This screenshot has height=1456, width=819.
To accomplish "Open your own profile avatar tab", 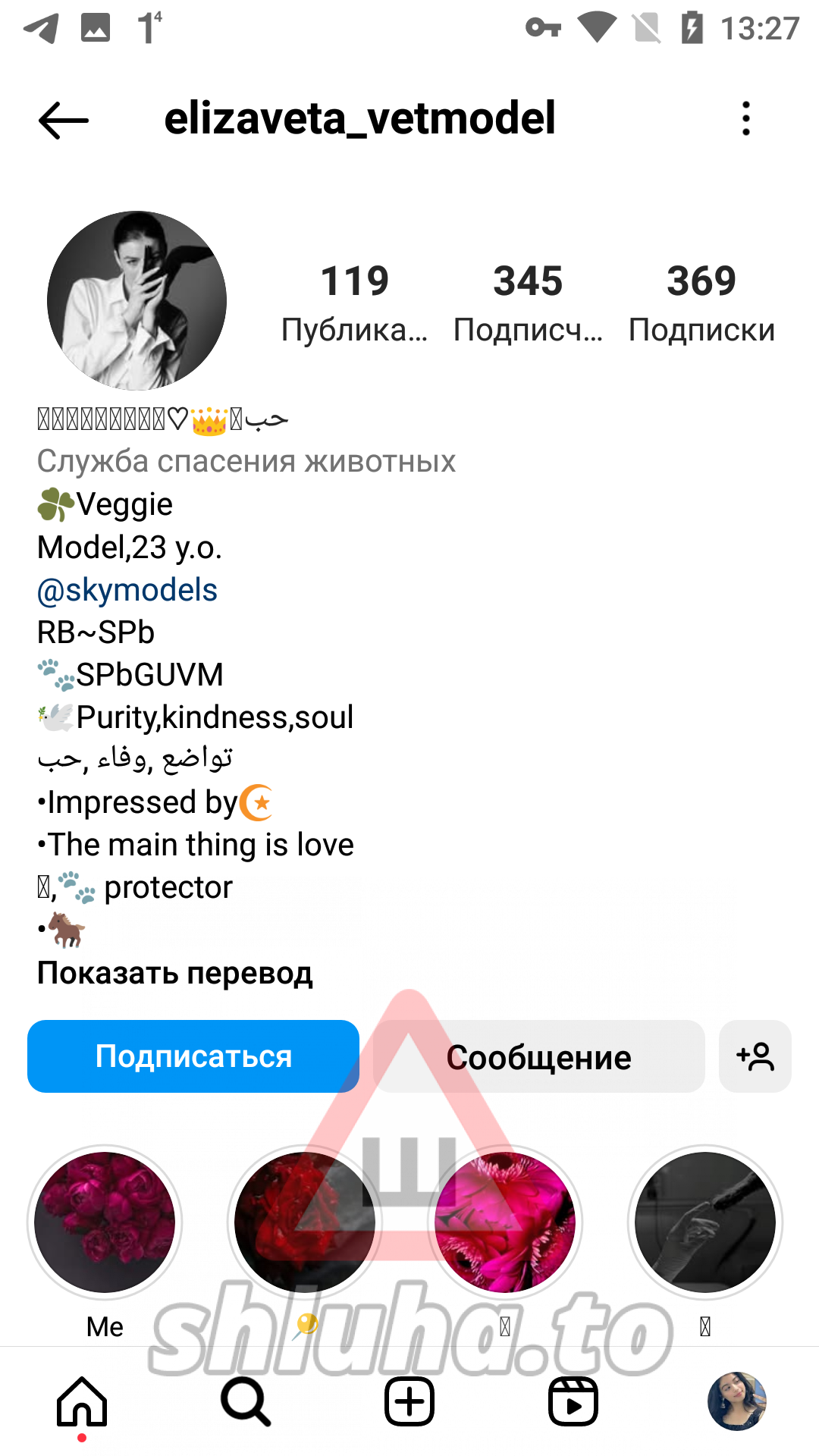I will point(737,1401).
